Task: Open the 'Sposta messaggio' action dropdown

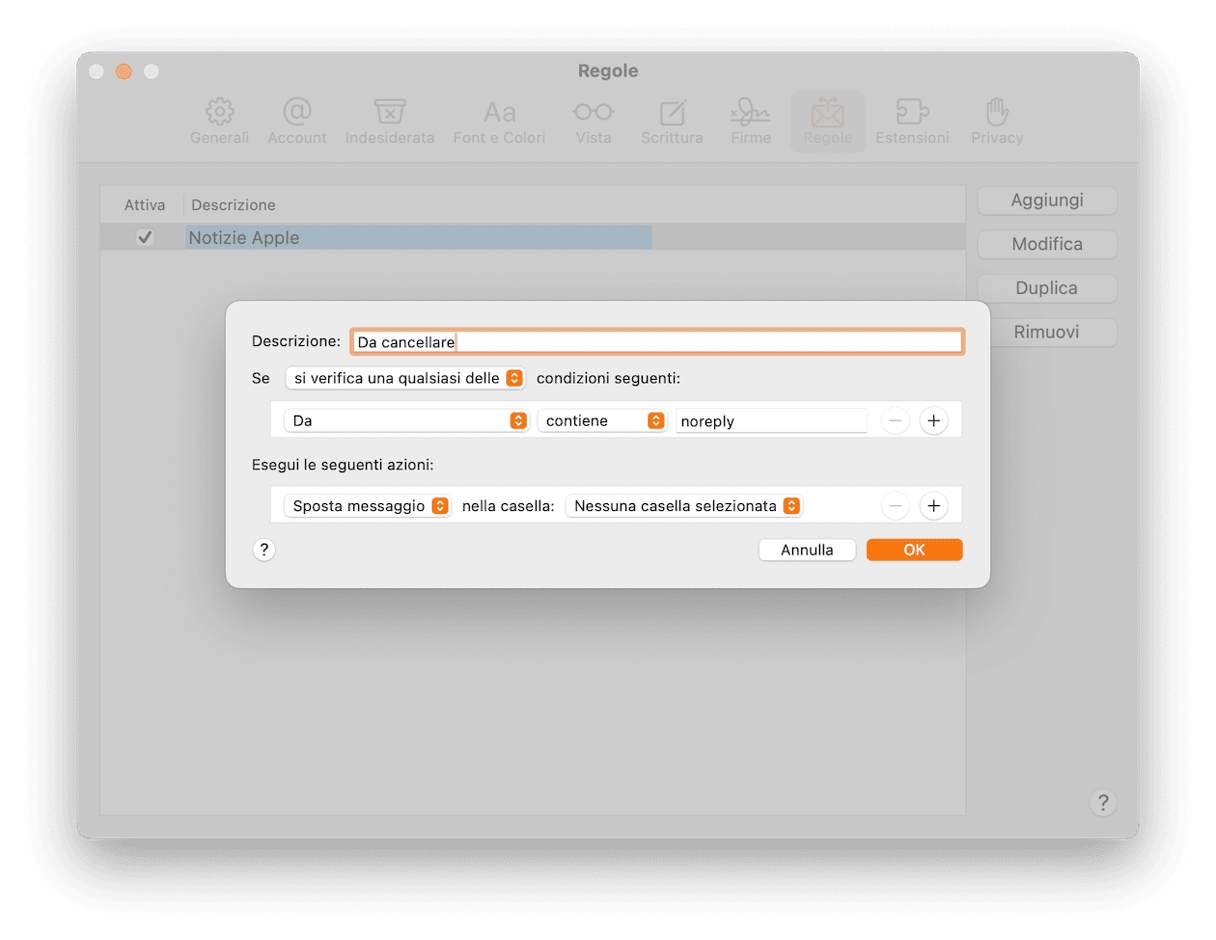Action: (x=368, y=506)
